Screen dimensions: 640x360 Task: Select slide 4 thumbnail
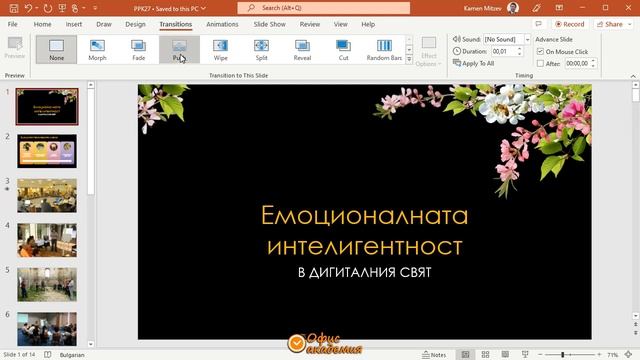click(47, 240)
